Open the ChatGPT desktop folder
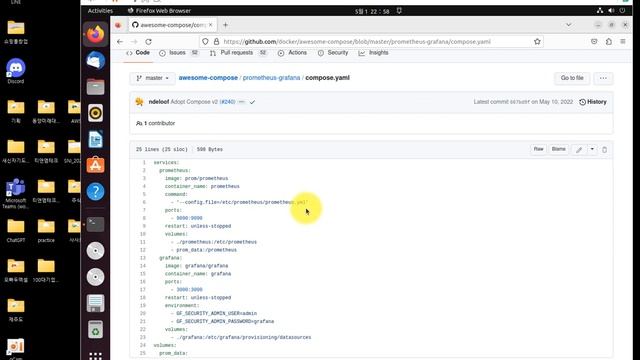640x360 pixels. [16, 231]
